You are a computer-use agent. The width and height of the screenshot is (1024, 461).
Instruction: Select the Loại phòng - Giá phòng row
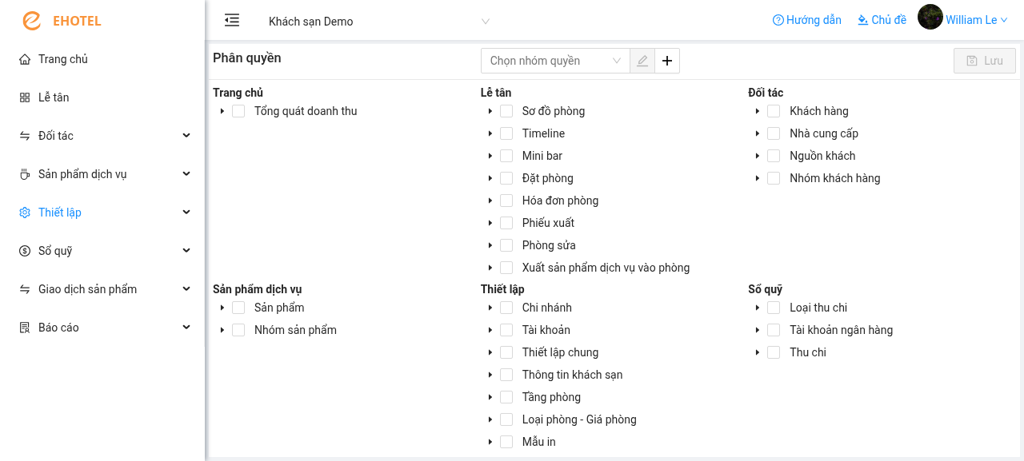click(579, 419)
